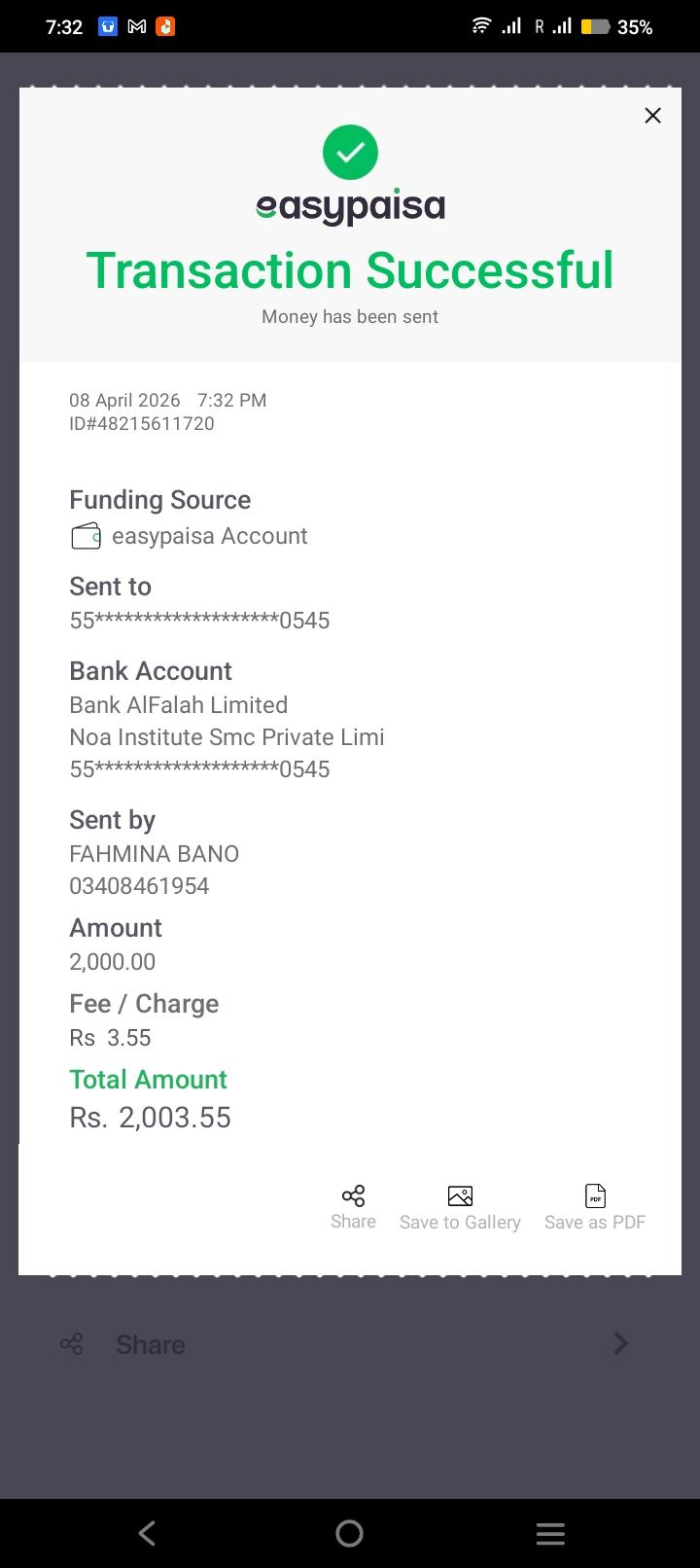Viewport: 700px width, 1568px height.
Task: Tap the Share icon on the receipt
Action: (x=353, y=1195)
